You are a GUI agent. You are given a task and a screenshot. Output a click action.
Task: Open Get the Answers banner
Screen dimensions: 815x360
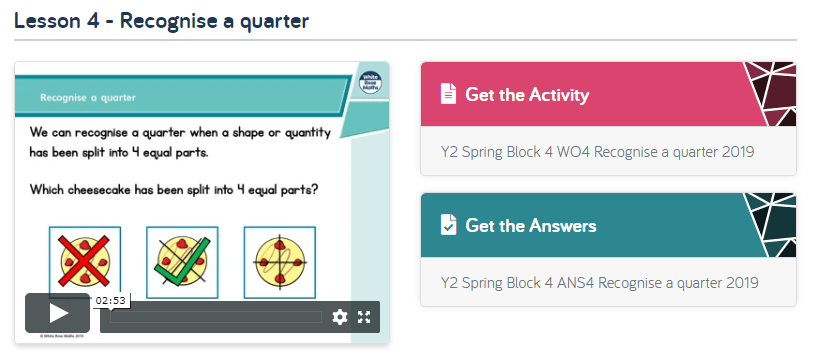tap(608, 225)
